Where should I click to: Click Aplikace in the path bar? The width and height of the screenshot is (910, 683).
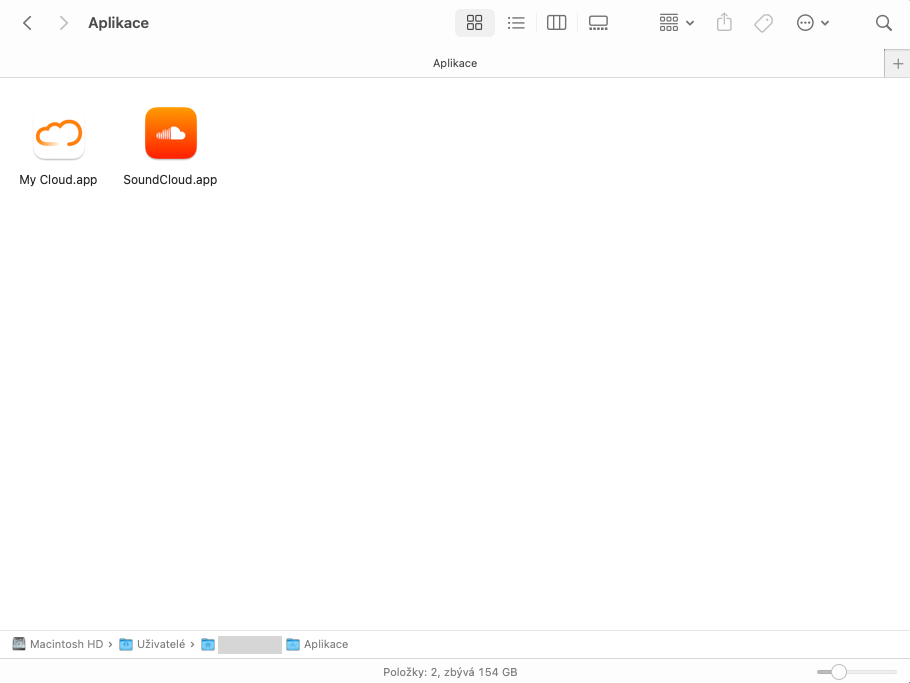coord(317,644)
